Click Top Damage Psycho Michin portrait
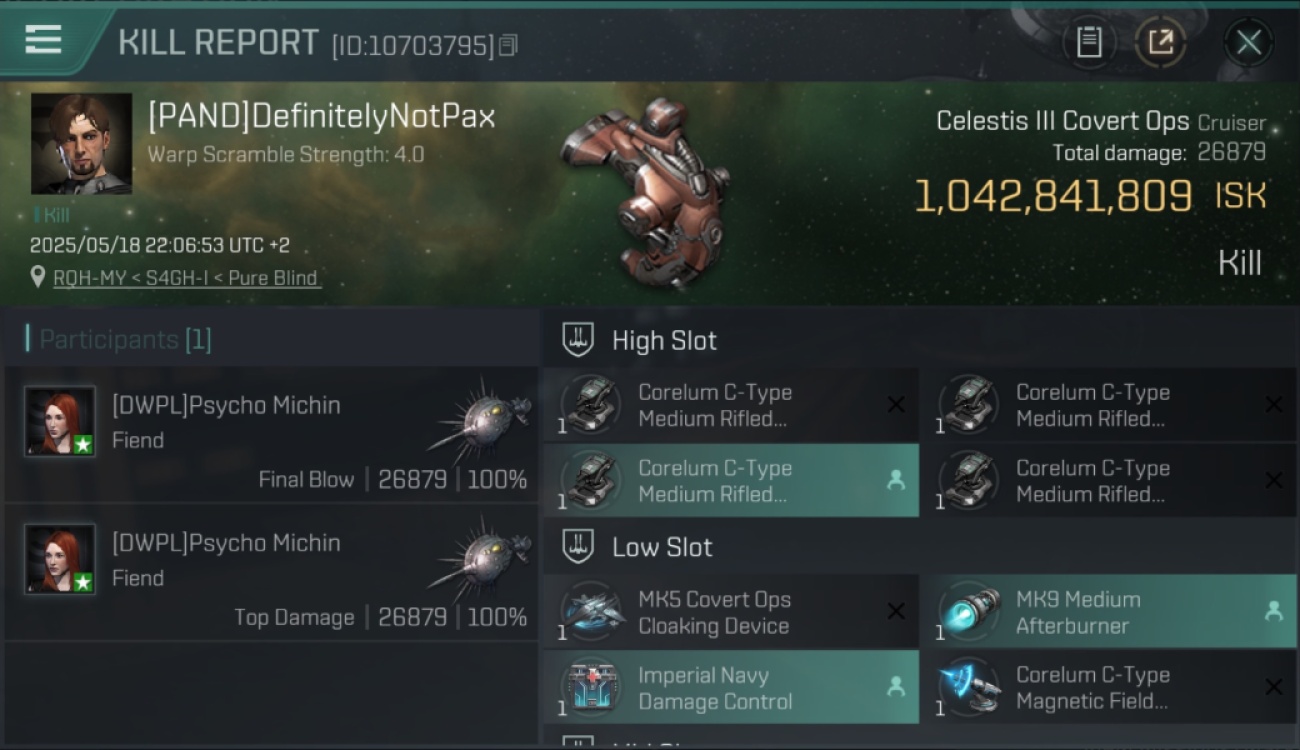Viewport: 1300px width, 750px height. click(60, 559)
